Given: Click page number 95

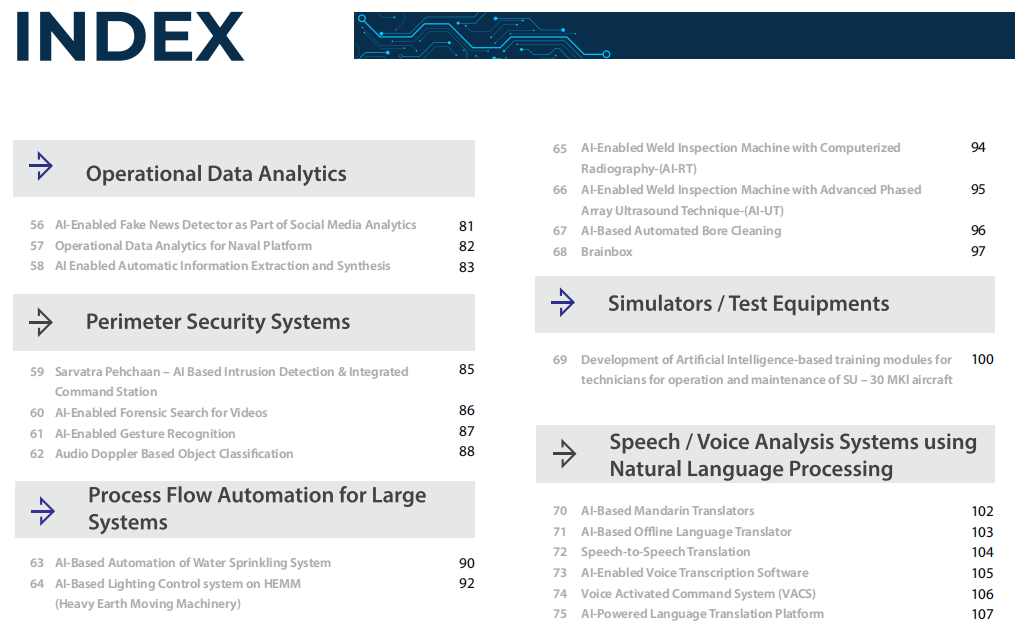Looking at the screenshot, I should (978, 189).
